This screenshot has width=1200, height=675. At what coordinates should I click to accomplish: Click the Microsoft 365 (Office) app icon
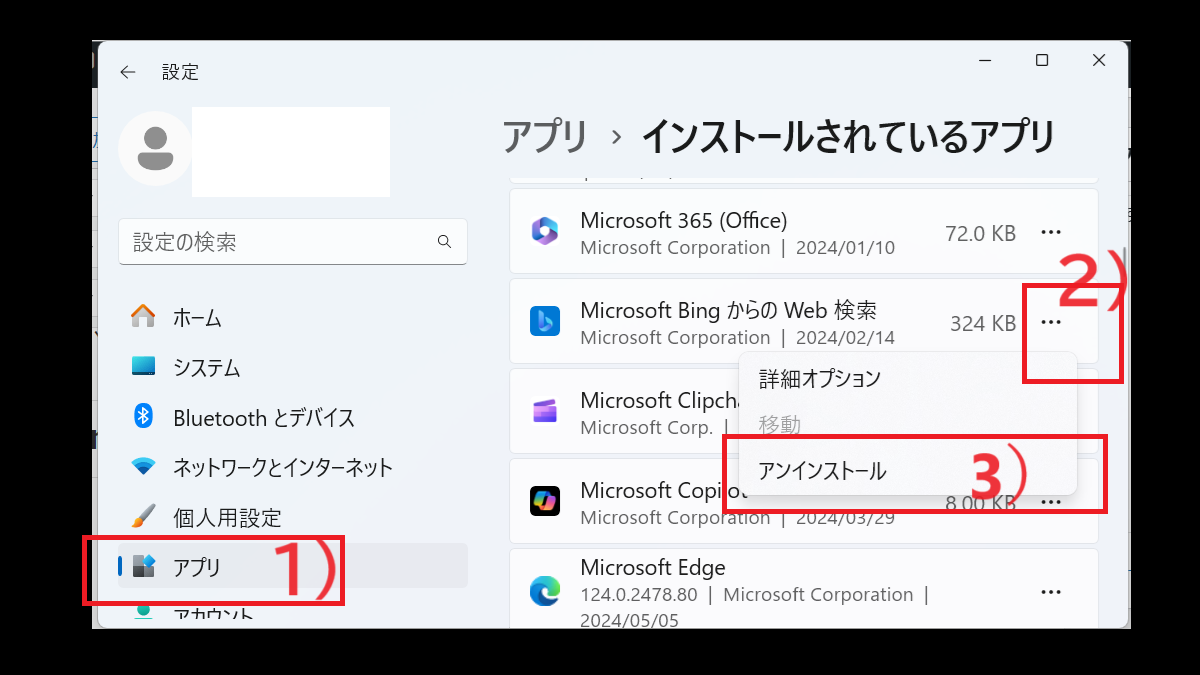coord(545,232)
